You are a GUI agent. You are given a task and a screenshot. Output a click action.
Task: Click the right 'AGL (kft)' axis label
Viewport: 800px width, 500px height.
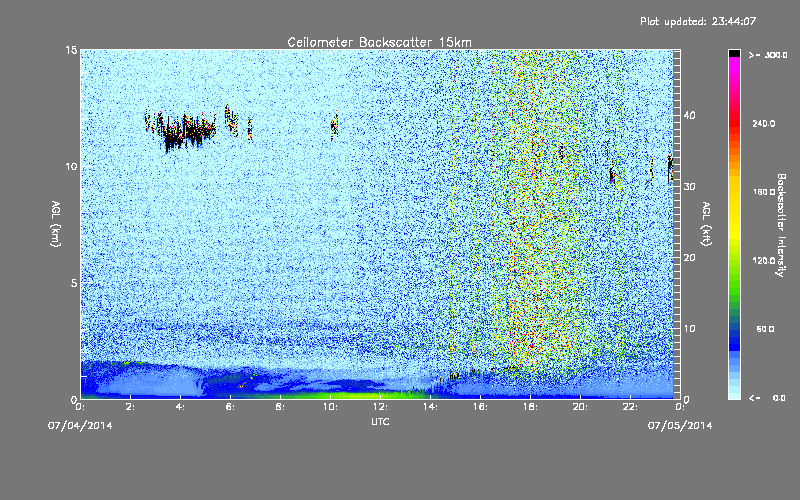pyautogui.click(x=706, y=223)
